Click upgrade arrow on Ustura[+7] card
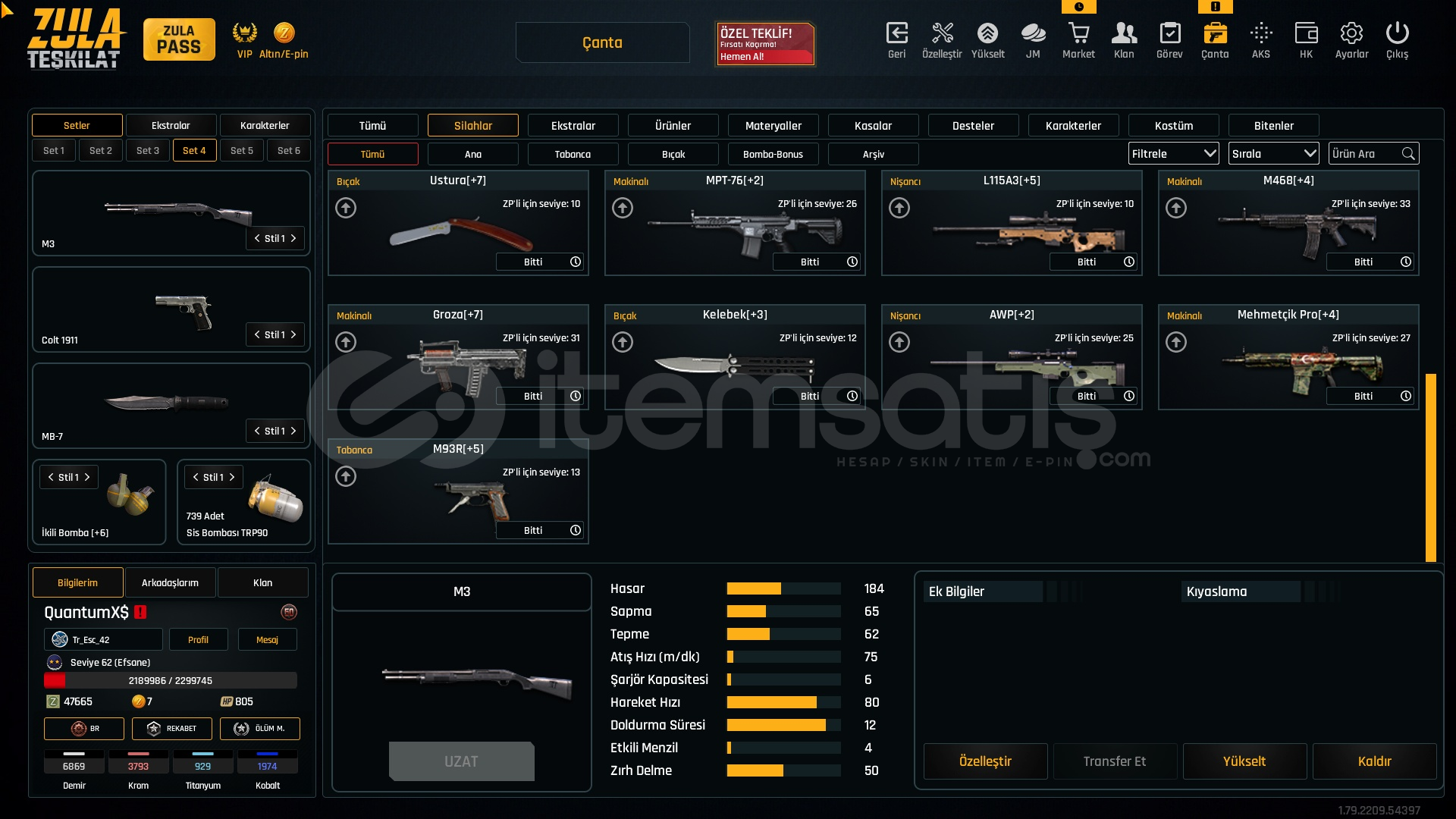Viewport: 1456px width, 819px height. click(x=346, y=208)
